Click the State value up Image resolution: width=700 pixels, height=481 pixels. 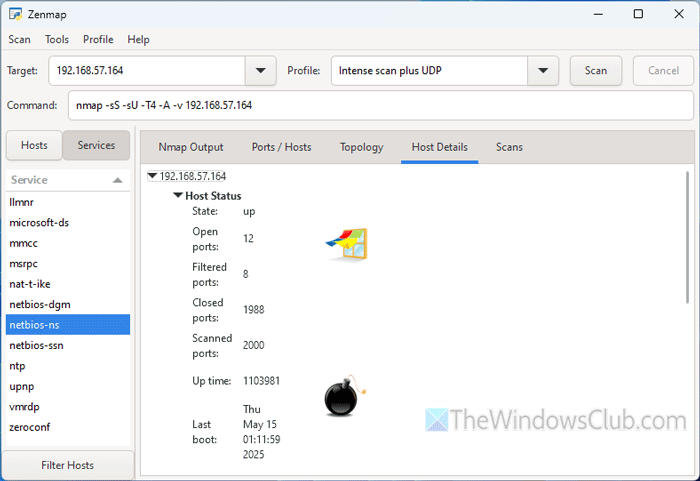[x=249, y=211]
